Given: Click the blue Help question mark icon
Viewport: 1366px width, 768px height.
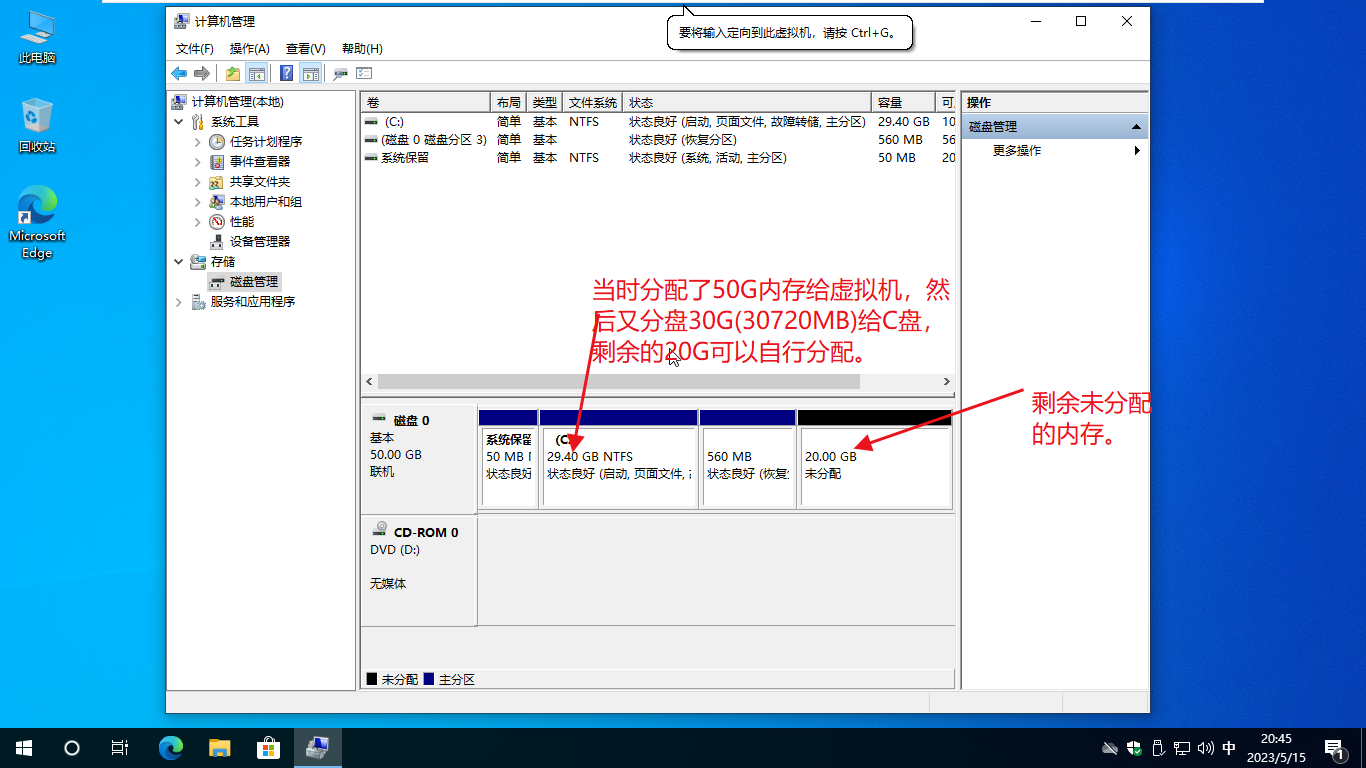Looking at the screenshot, I should pos(287,73).
